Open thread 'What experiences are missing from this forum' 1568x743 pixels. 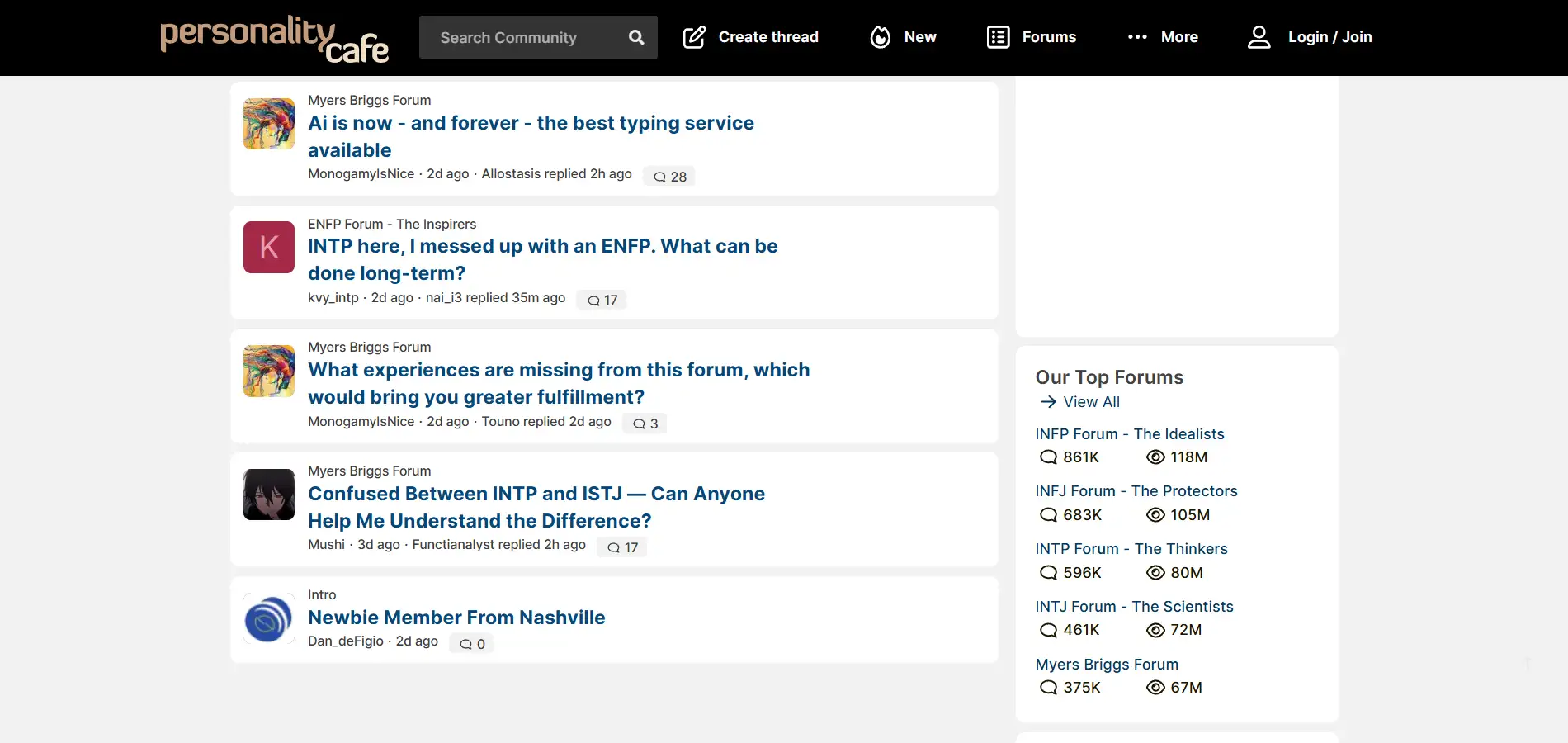(x=559, y=383)
